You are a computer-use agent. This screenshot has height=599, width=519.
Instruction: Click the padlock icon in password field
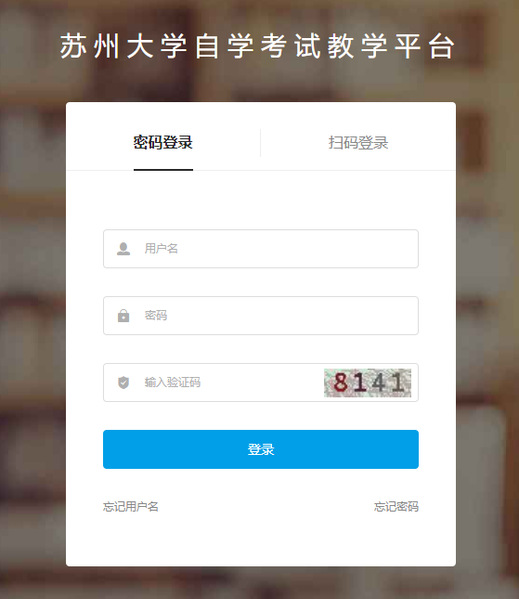tap(123, 316)
